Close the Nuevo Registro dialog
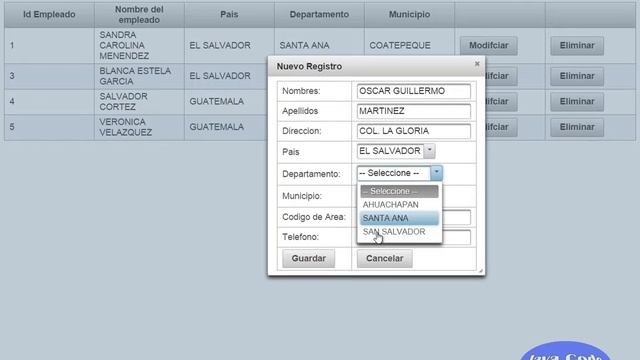Viewport: 640px width, 360px height. tap(477, 64)
